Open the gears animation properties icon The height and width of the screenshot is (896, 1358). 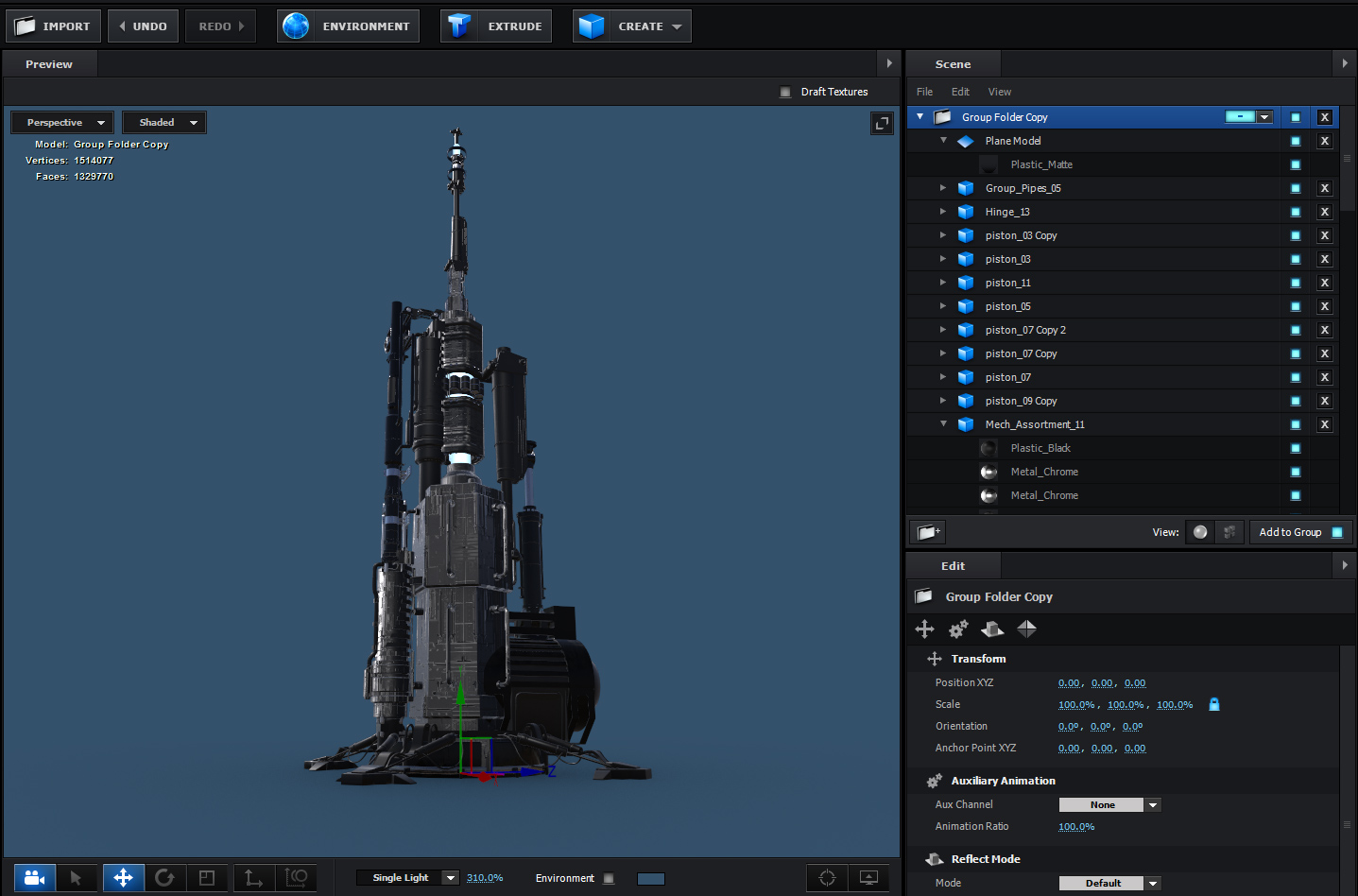[x=958, y=629]
